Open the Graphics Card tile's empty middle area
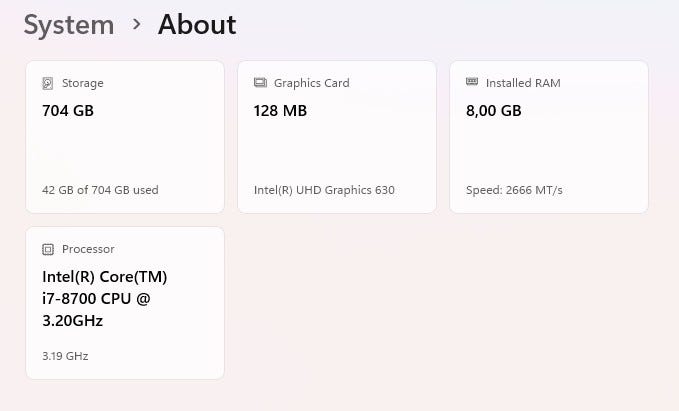 point(336,150)
